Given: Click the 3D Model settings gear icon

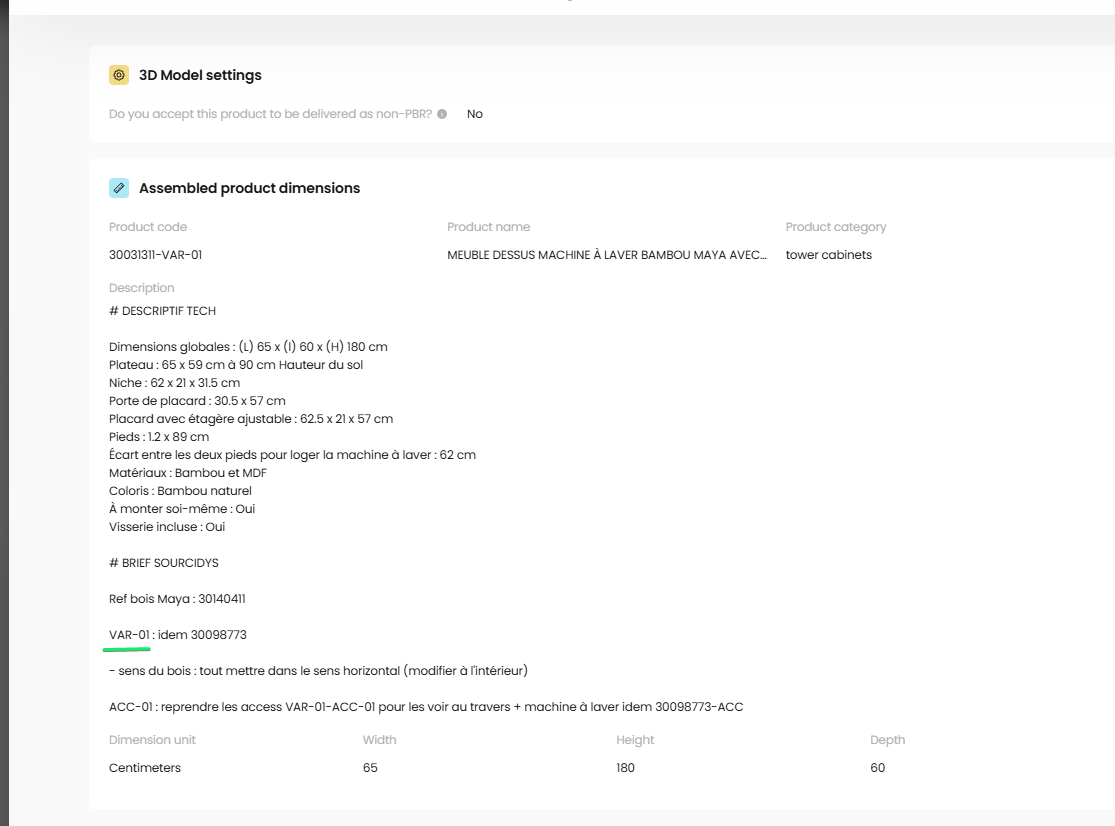Looking at the screenshot, I should click(119, 75).
